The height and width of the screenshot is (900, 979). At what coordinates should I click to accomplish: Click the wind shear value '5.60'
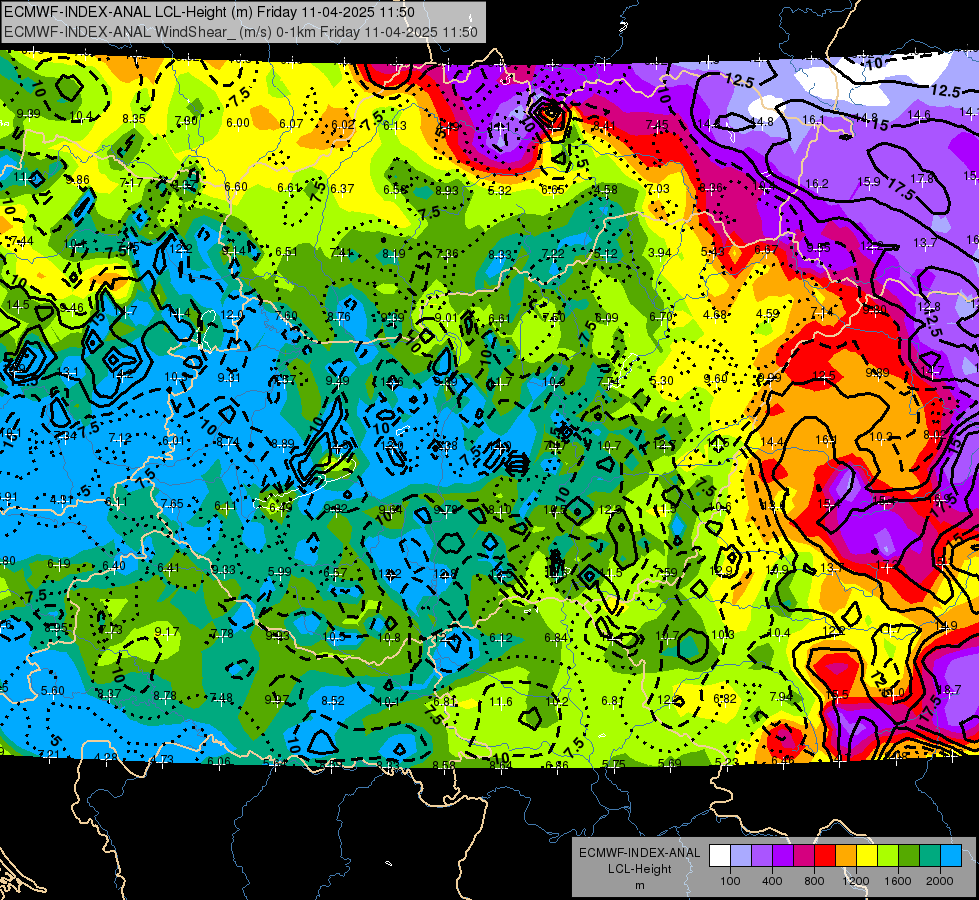(52, 691)
